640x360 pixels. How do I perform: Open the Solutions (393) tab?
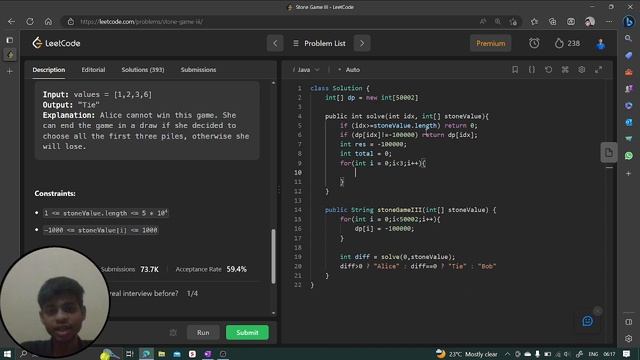[143, 70]
